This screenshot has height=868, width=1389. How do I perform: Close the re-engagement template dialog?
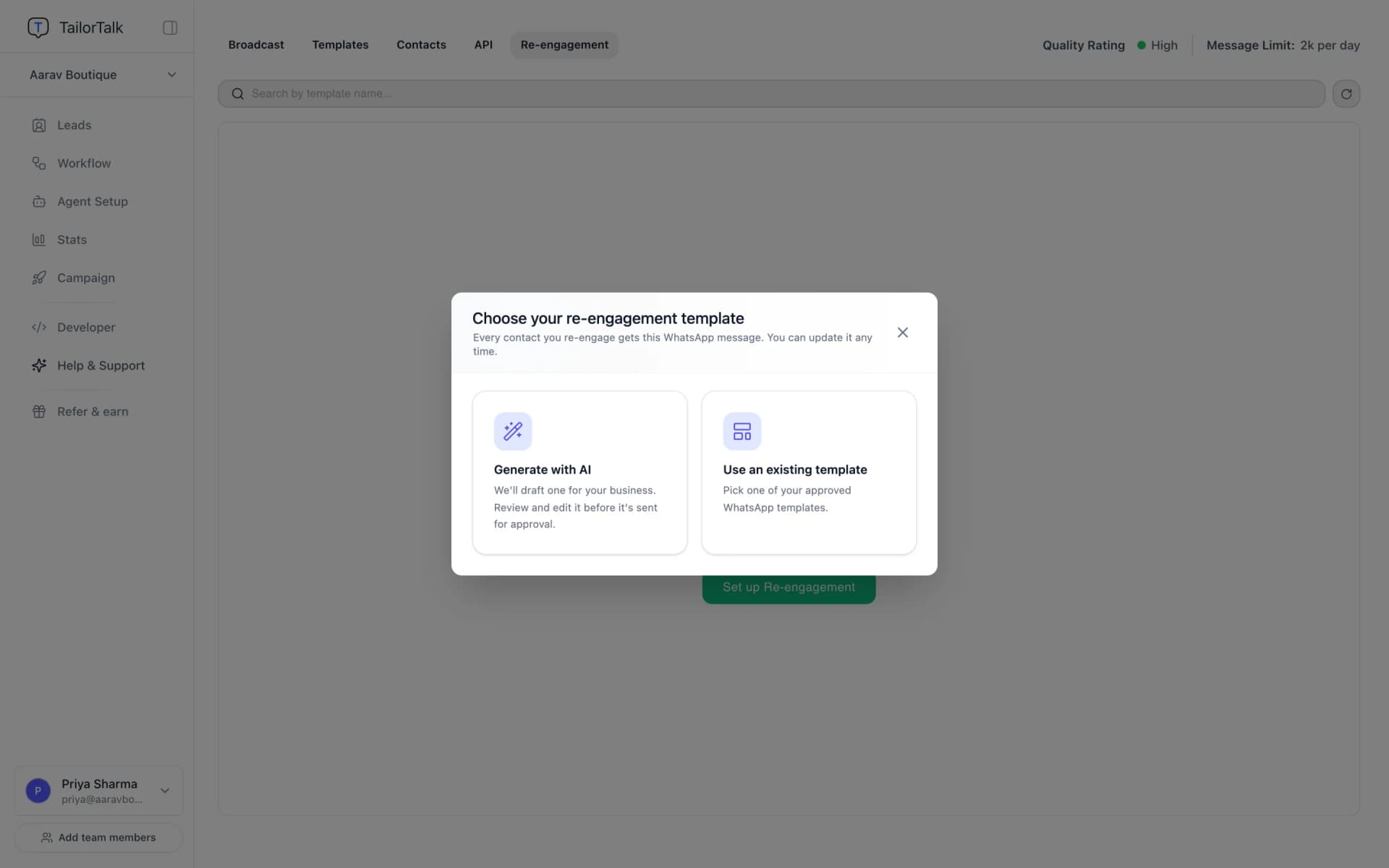(903, 333)
